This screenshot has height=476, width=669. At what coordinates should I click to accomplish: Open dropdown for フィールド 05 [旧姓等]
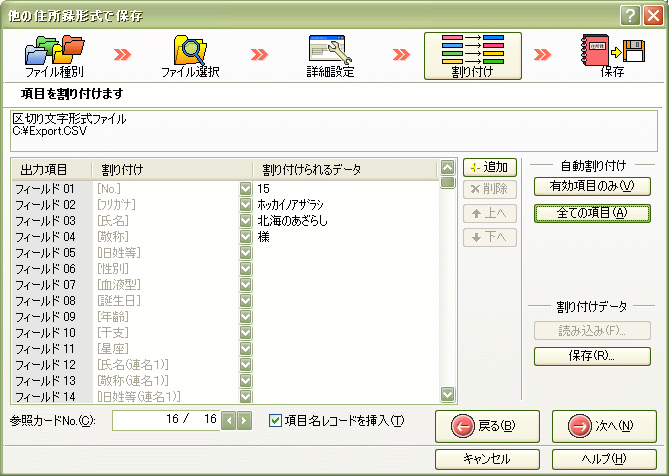point(245,253)
